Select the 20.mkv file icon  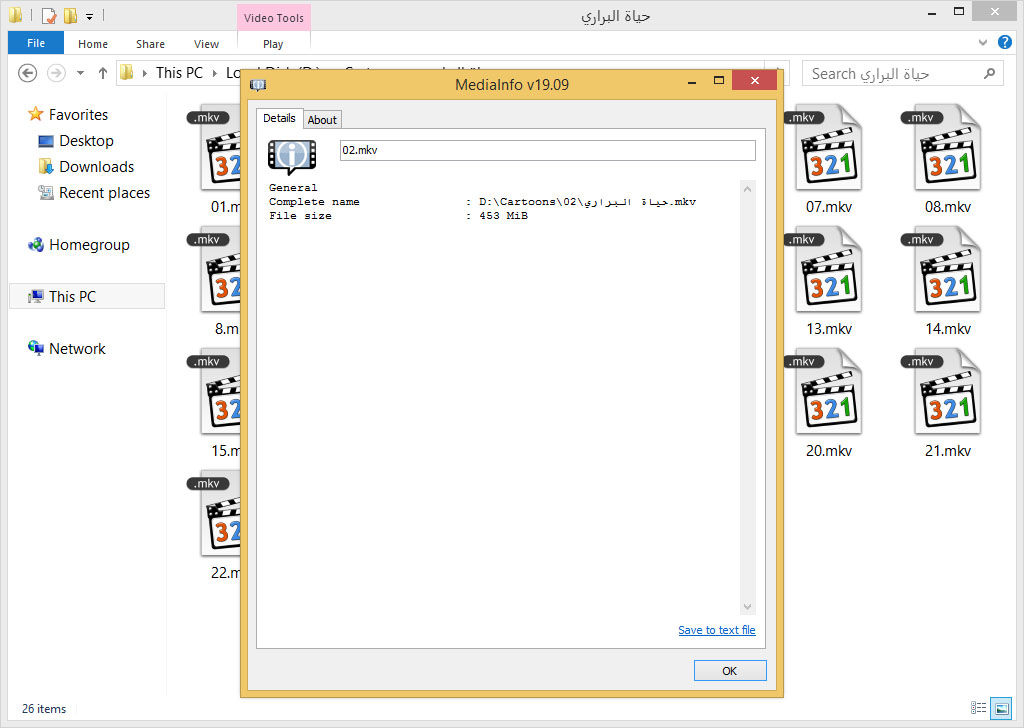click(829, 392)
